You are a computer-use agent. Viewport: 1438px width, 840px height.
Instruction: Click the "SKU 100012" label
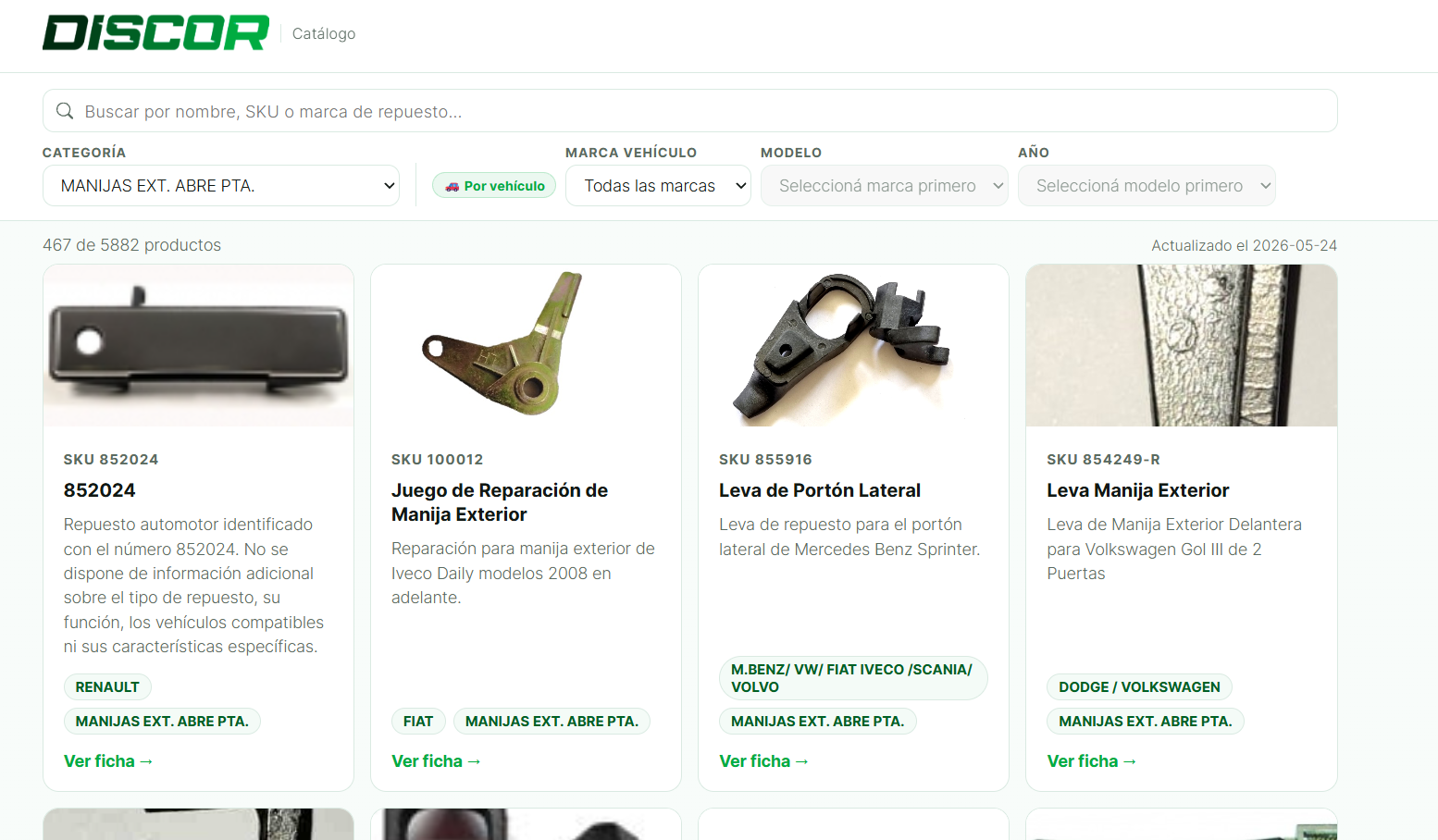pos(438,460)
